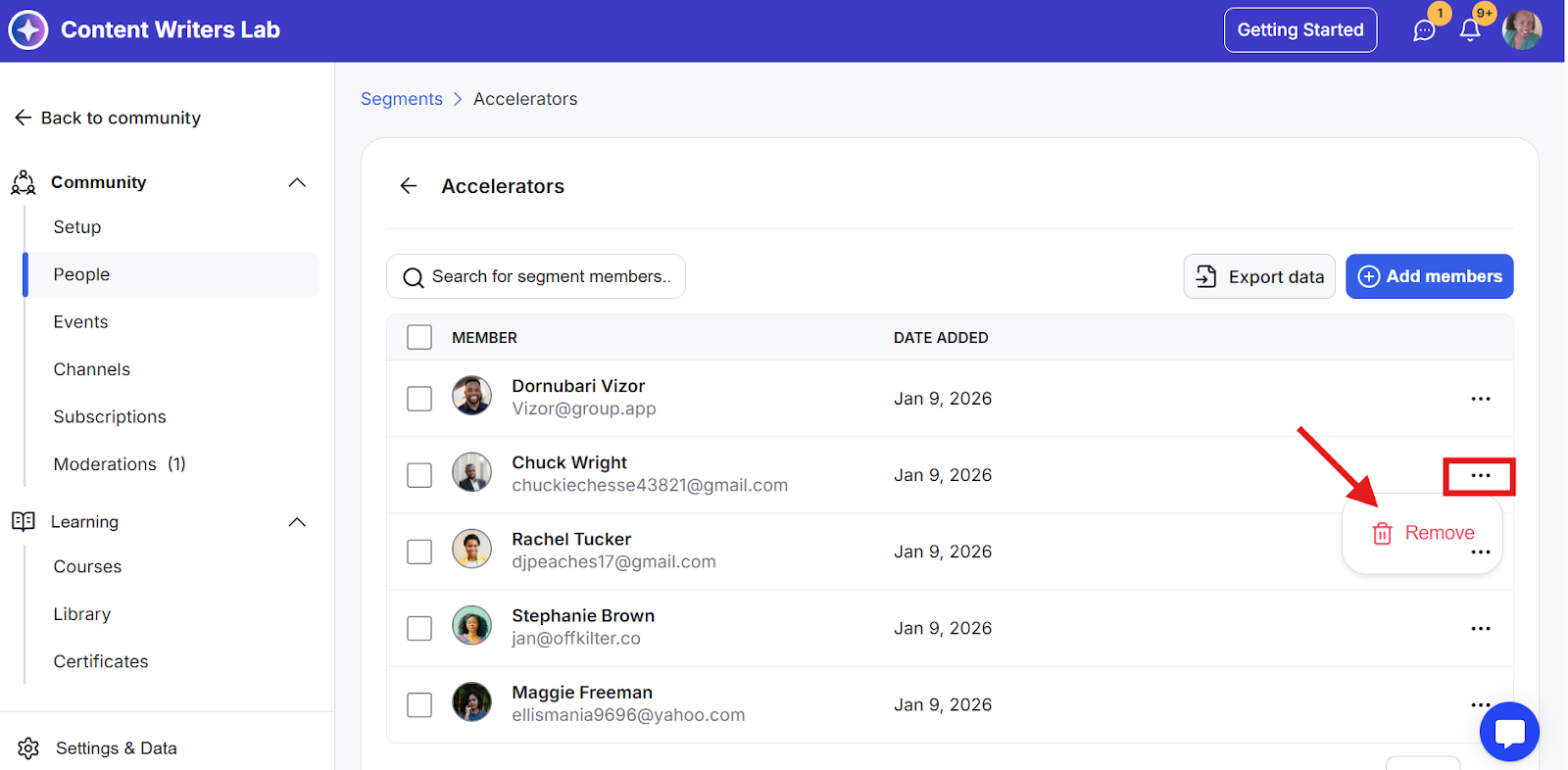Click email chuckiechesse43821@gmail.com
Viewport: 1568px width, 770px height.
click(650, 486)
